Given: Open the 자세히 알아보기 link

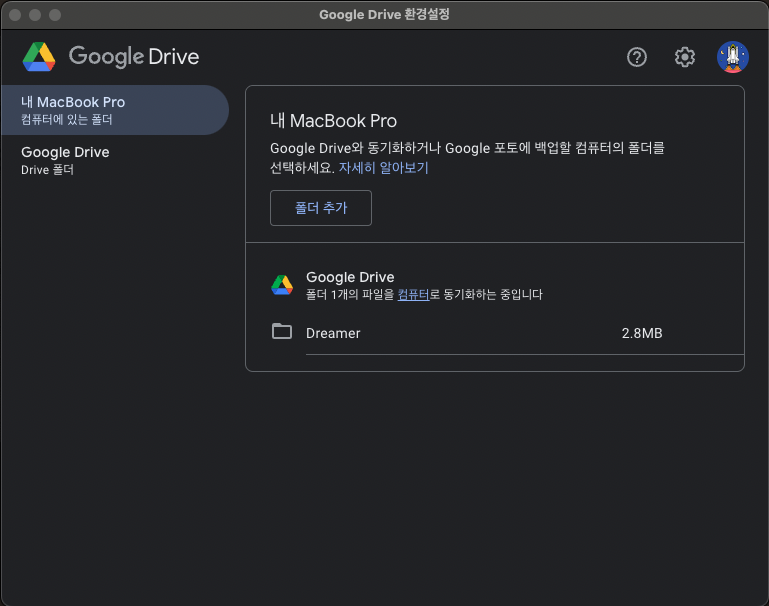Looking at the screenshot, I should click(384, 168).
